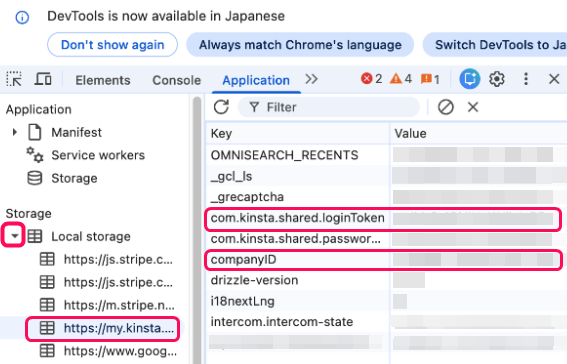567x364 pixels.
Task: Toggle the device toolbar icon
Action: 43,79
